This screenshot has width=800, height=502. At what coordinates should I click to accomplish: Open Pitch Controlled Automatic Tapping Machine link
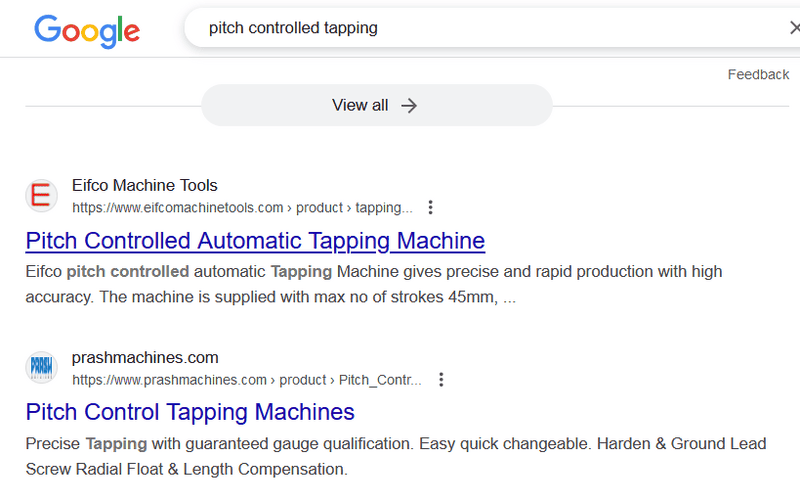click(x=255, y=240)
